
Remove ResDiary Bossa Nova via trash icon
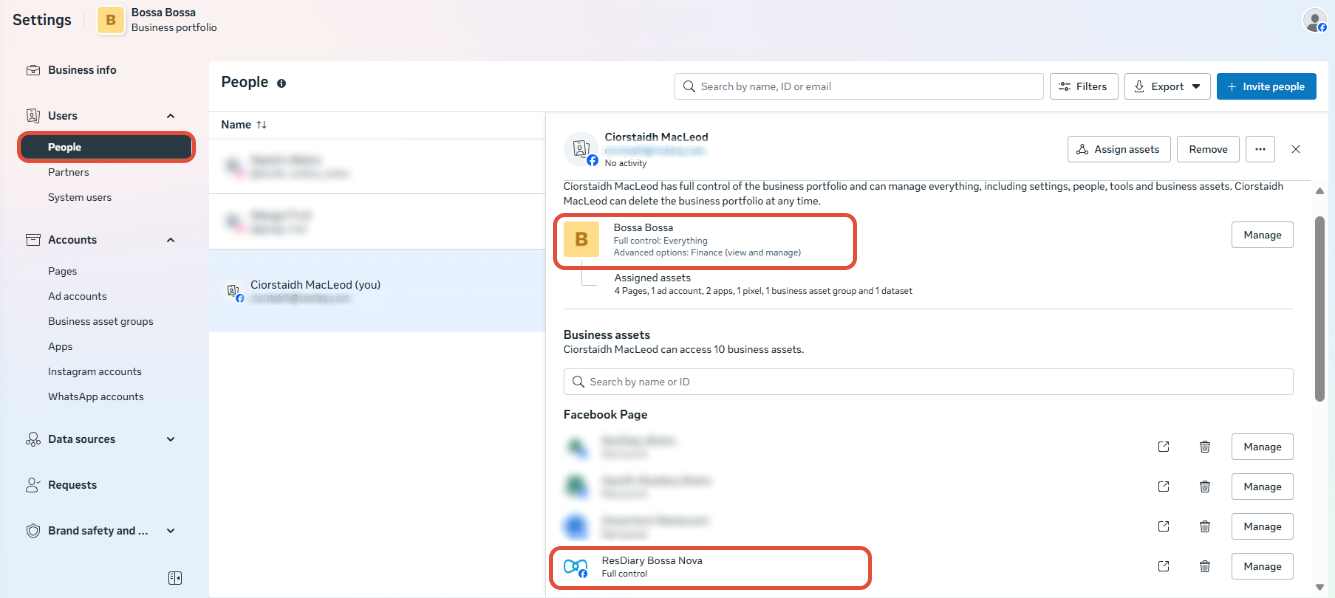point(1205,566)
